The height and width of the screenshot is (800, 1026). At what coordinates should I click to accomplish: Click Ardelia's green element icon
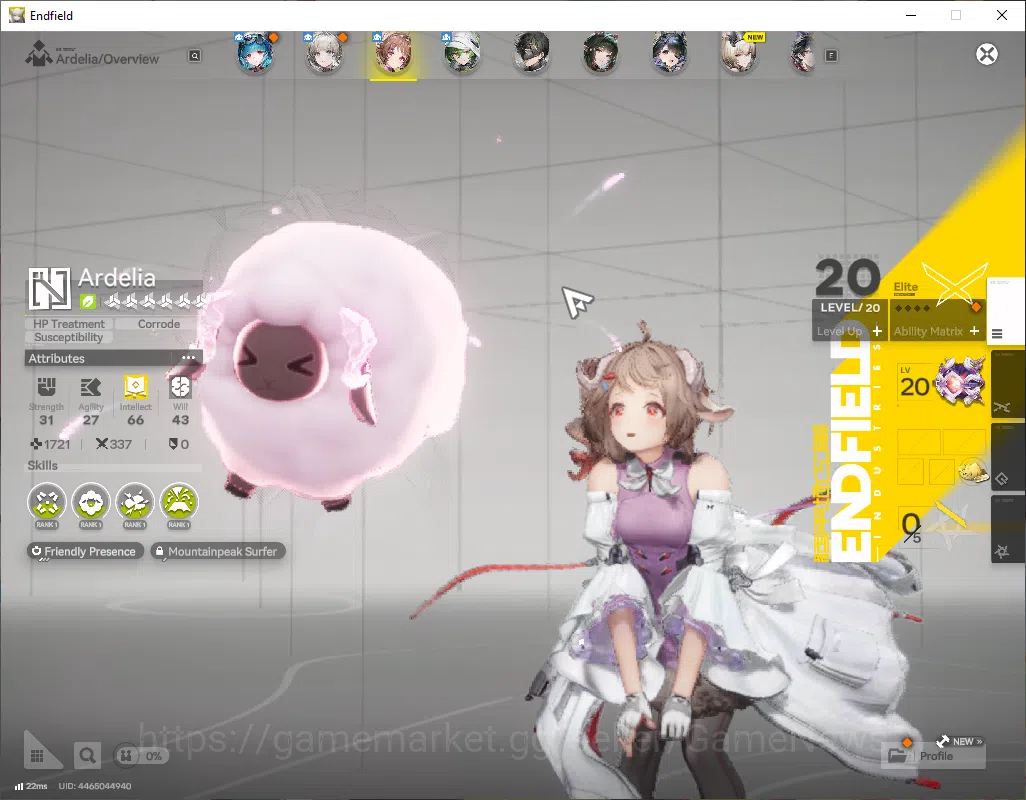(88, 302)
